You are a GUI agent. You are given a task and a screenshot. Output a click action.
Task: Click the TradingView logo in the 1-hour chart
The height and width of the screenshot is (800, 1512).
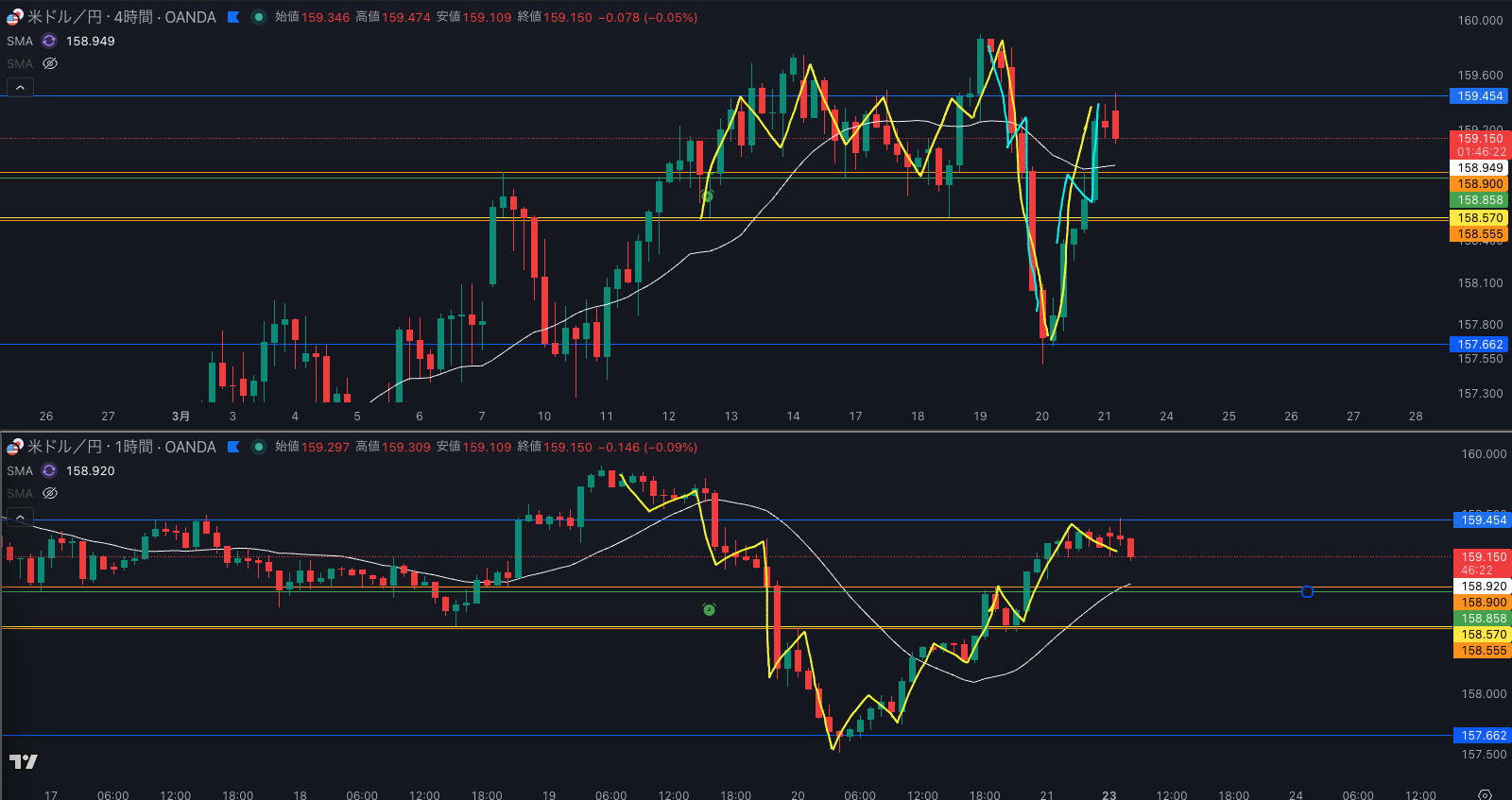(x=24, y=761)
